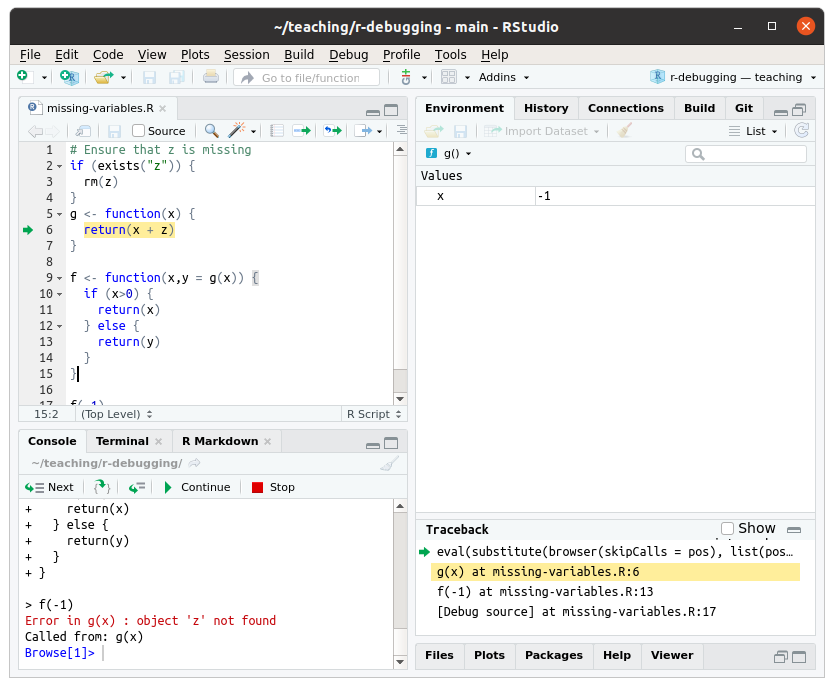Collapse the fold arrow on line 9
This screenshot has width=834, height=687.
click(x=60, y=278)
